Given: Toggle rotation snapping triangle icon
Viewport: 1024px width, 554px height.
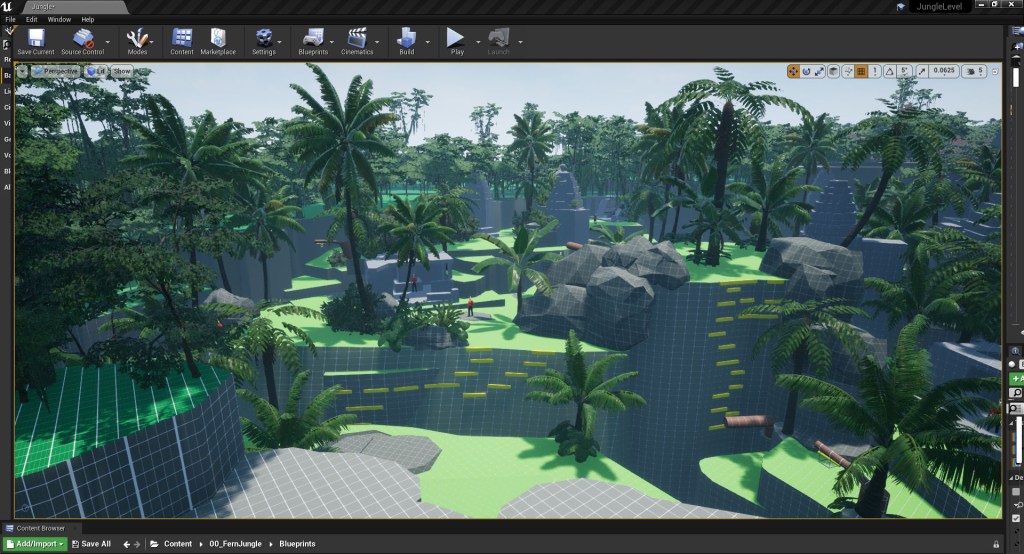Looking at the screenshot, I should click(x=890, y=71).
